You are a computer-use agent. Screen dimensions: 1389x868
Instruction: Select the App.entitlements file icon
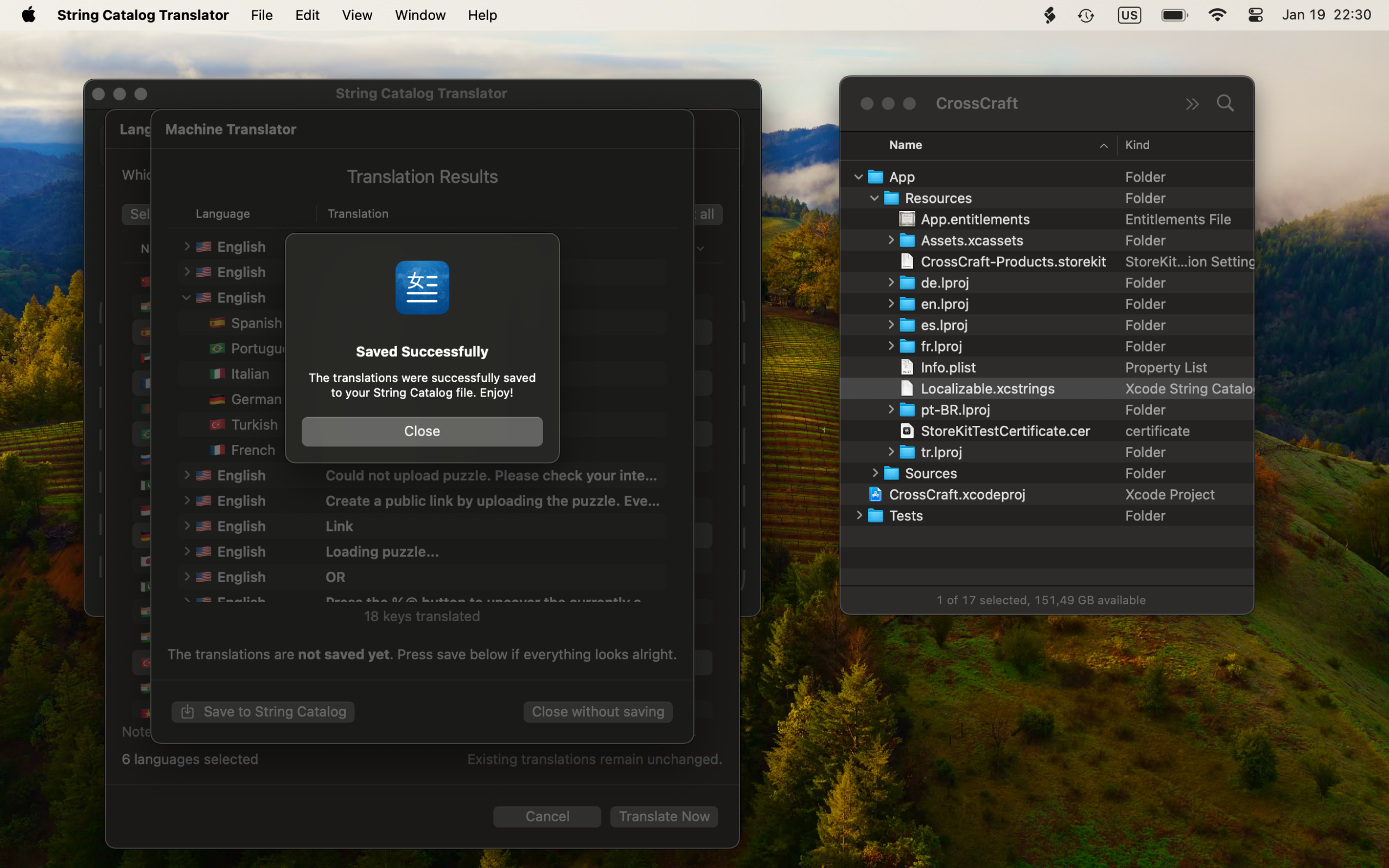pos(907,219)
